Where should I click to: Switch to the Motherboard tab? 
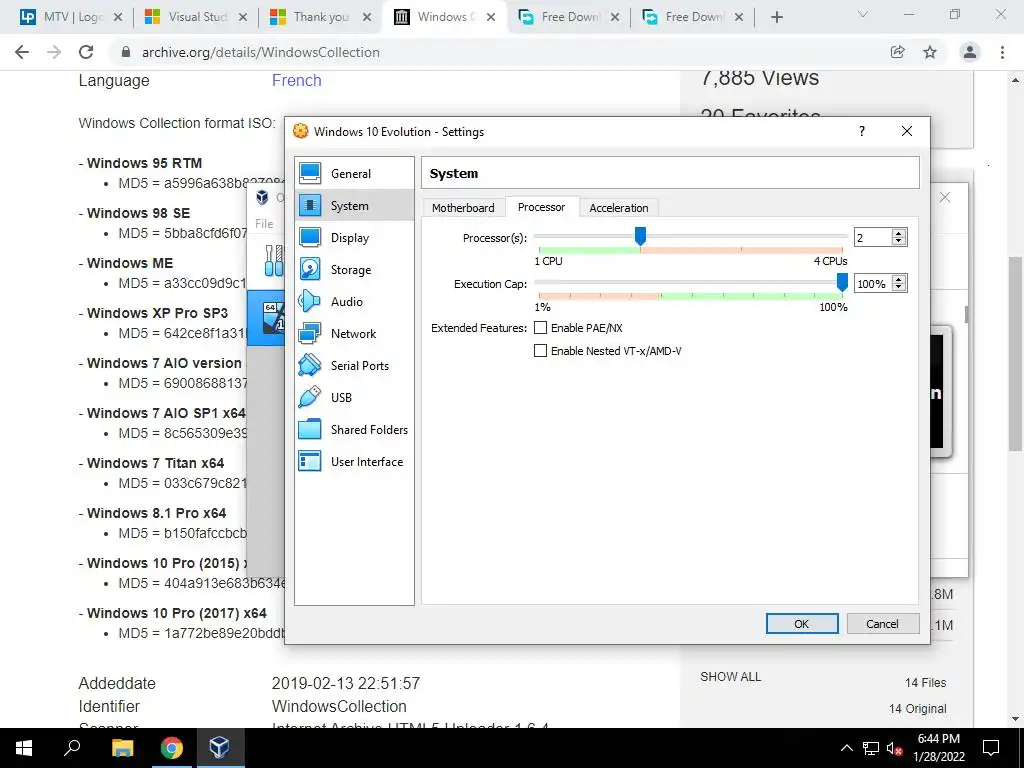[463, 208]
